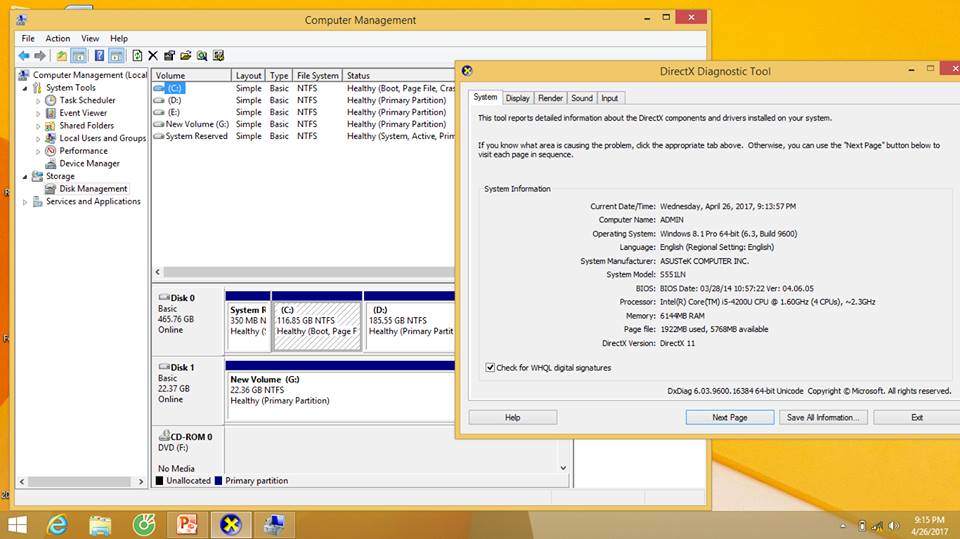Click the Delete X toolbar icon
This screenshot has height=539, width=960.
click(153, 56)
